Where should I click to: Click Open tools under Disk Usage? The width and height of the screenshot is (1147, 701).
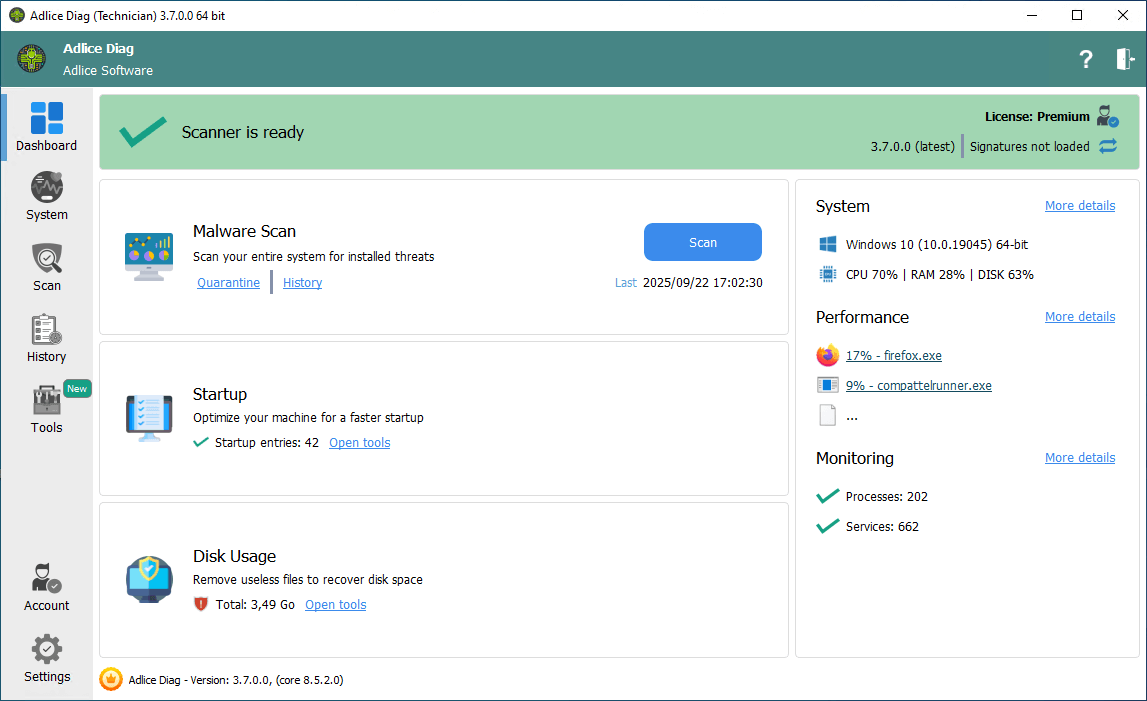pyautogui.click(x=335, y=605)
